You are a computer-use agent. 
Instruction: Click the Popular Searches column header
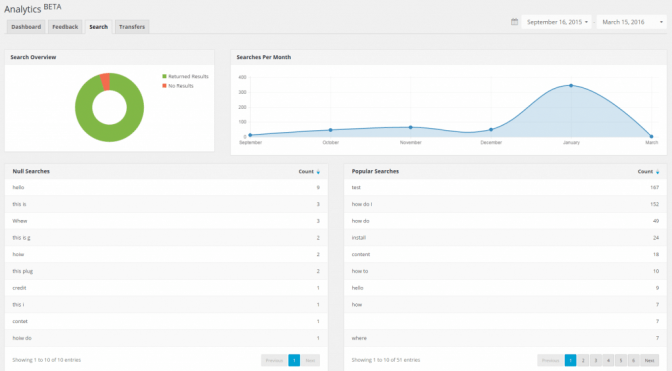[375, 171]
